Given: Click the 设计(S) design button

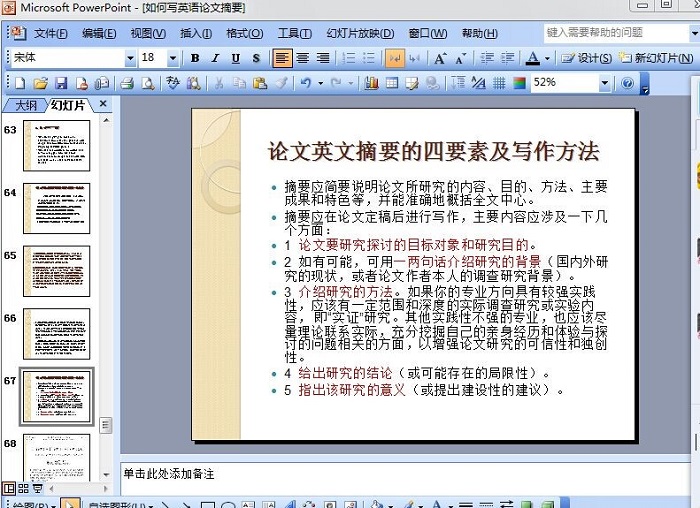Looking at the screenshot, I should coord(586,58).
